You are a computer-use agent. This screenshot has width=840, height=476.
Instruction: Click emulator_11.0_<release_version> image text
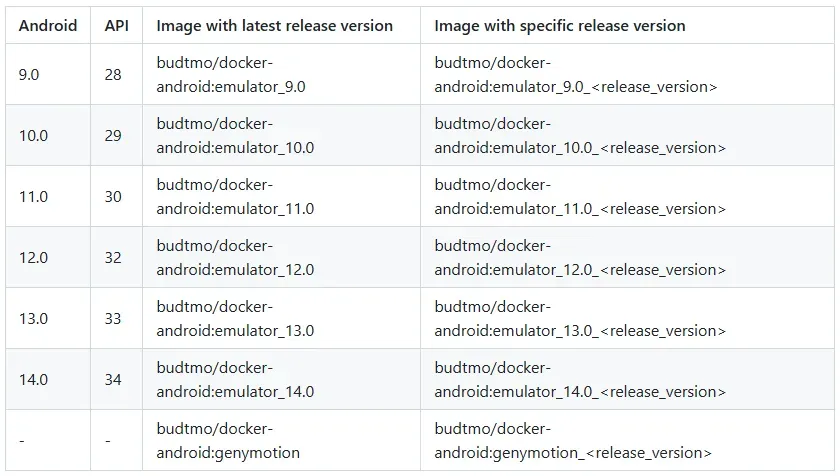coord(580,197)
